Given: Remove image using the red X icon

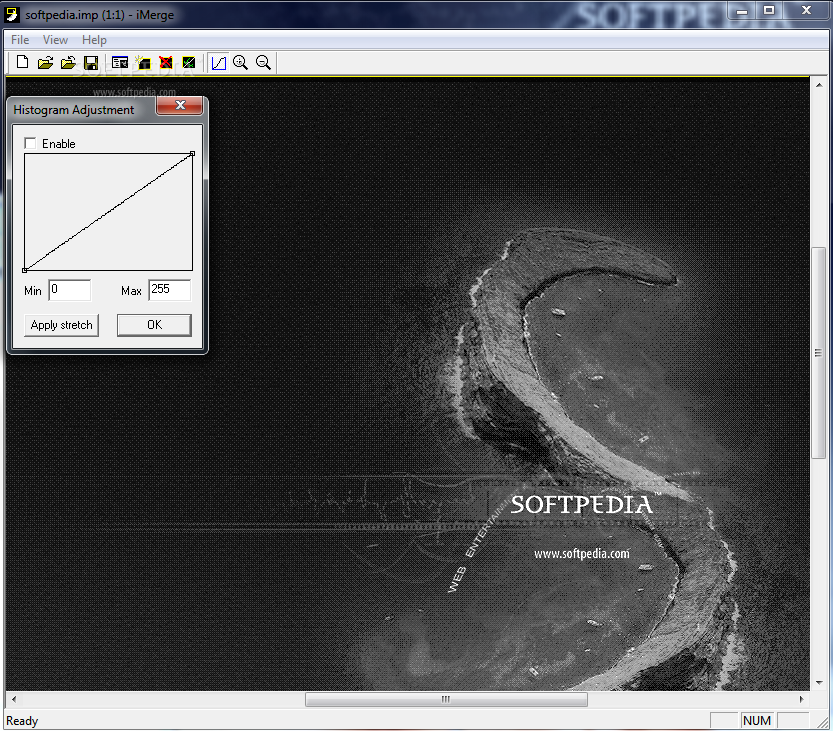Looking at the screenshot, I should pos(166,63).
